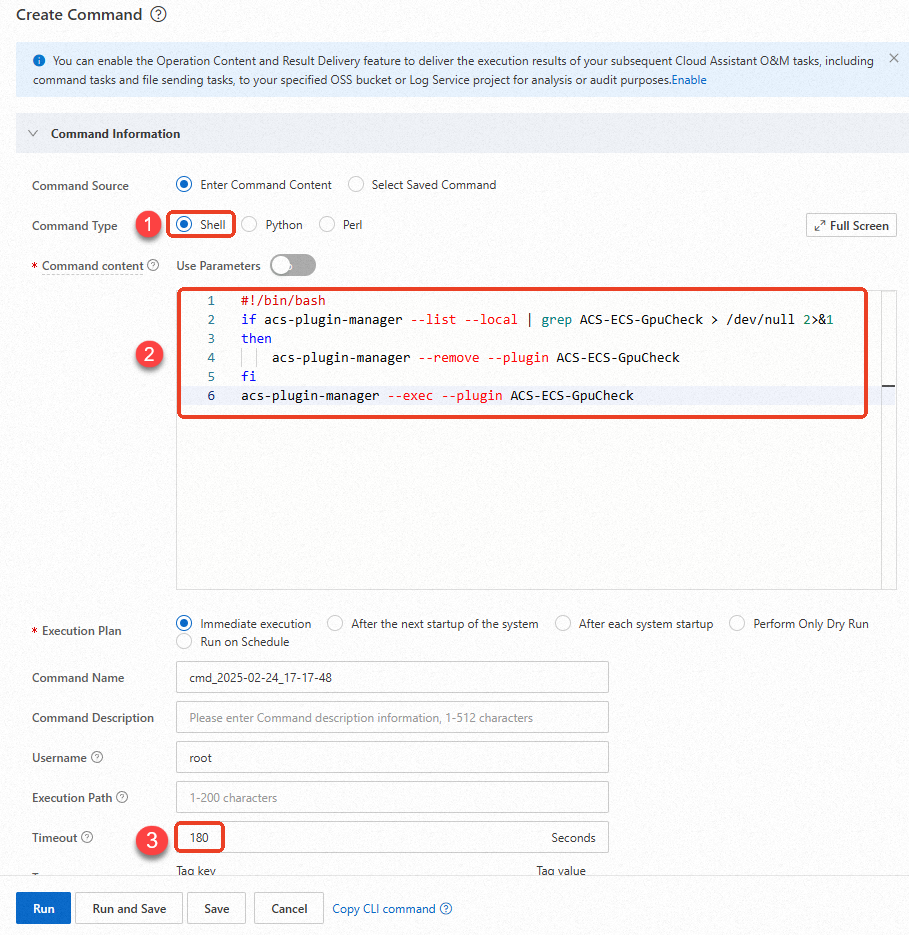Click the blue info icon in the banner

pyautogui.click(x=39, y=60)
